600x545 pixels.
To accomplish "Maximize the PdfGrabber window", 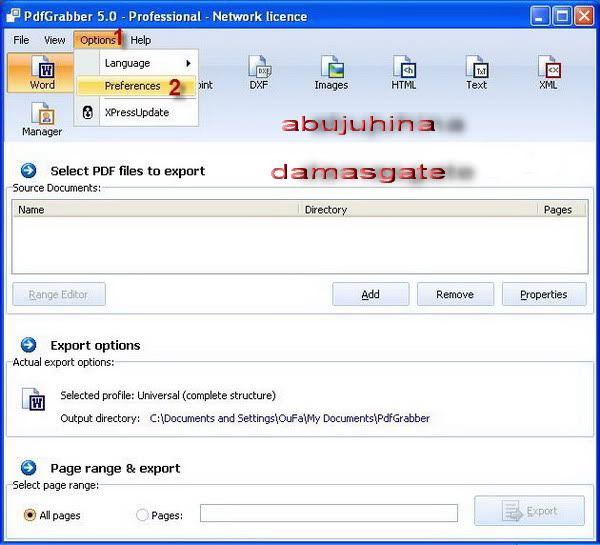I will (562, 16).
